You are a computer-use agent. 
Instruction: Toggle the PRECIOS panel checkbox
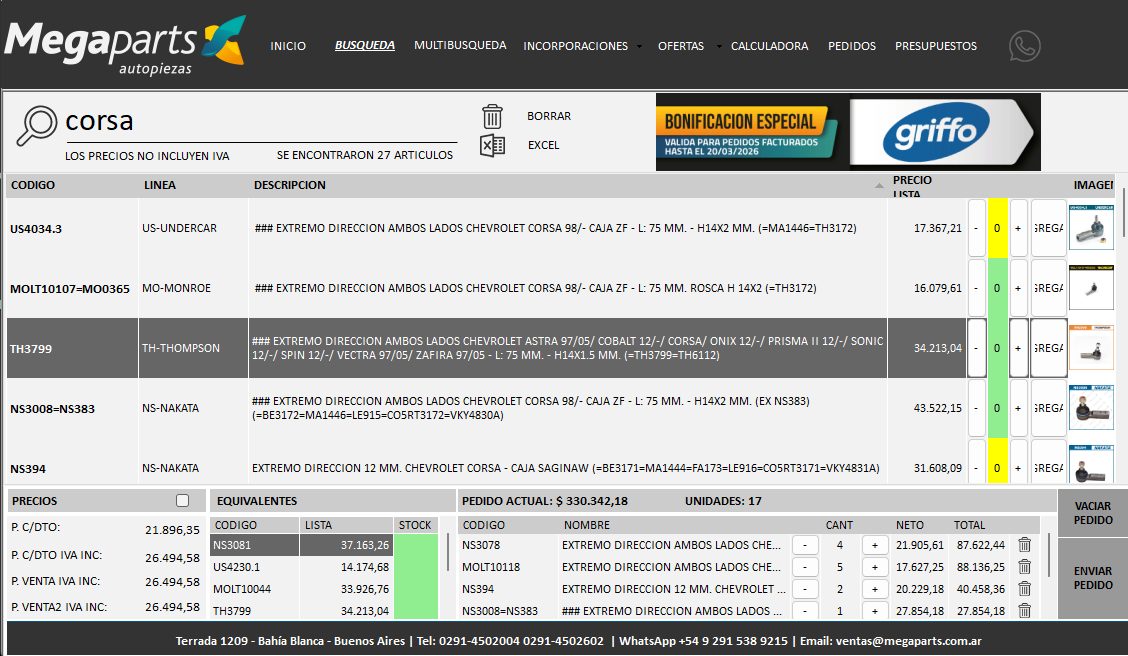tap(182, 501)
